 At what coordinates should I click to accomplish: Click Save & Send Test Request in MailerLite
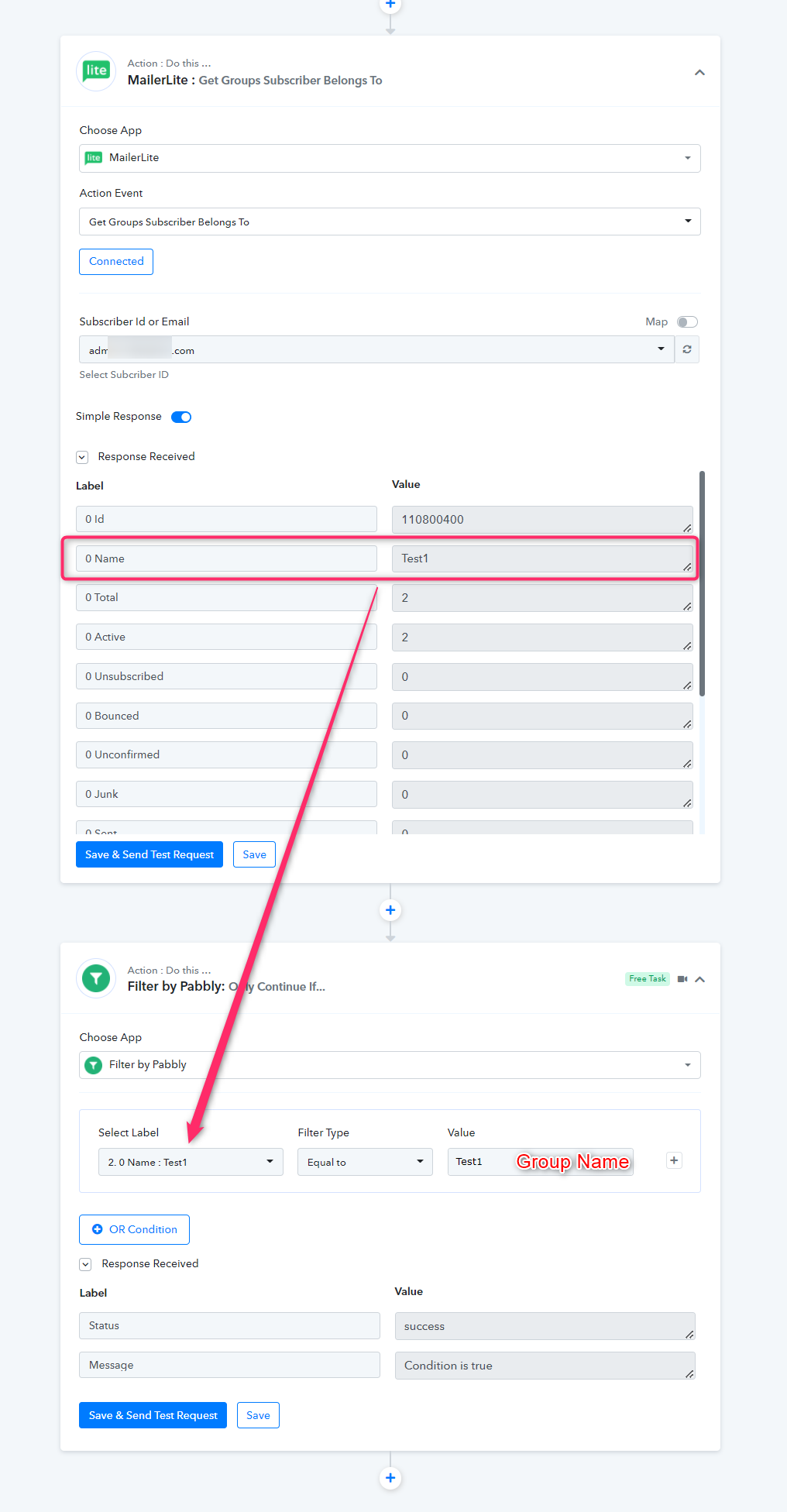coord(149,854)
